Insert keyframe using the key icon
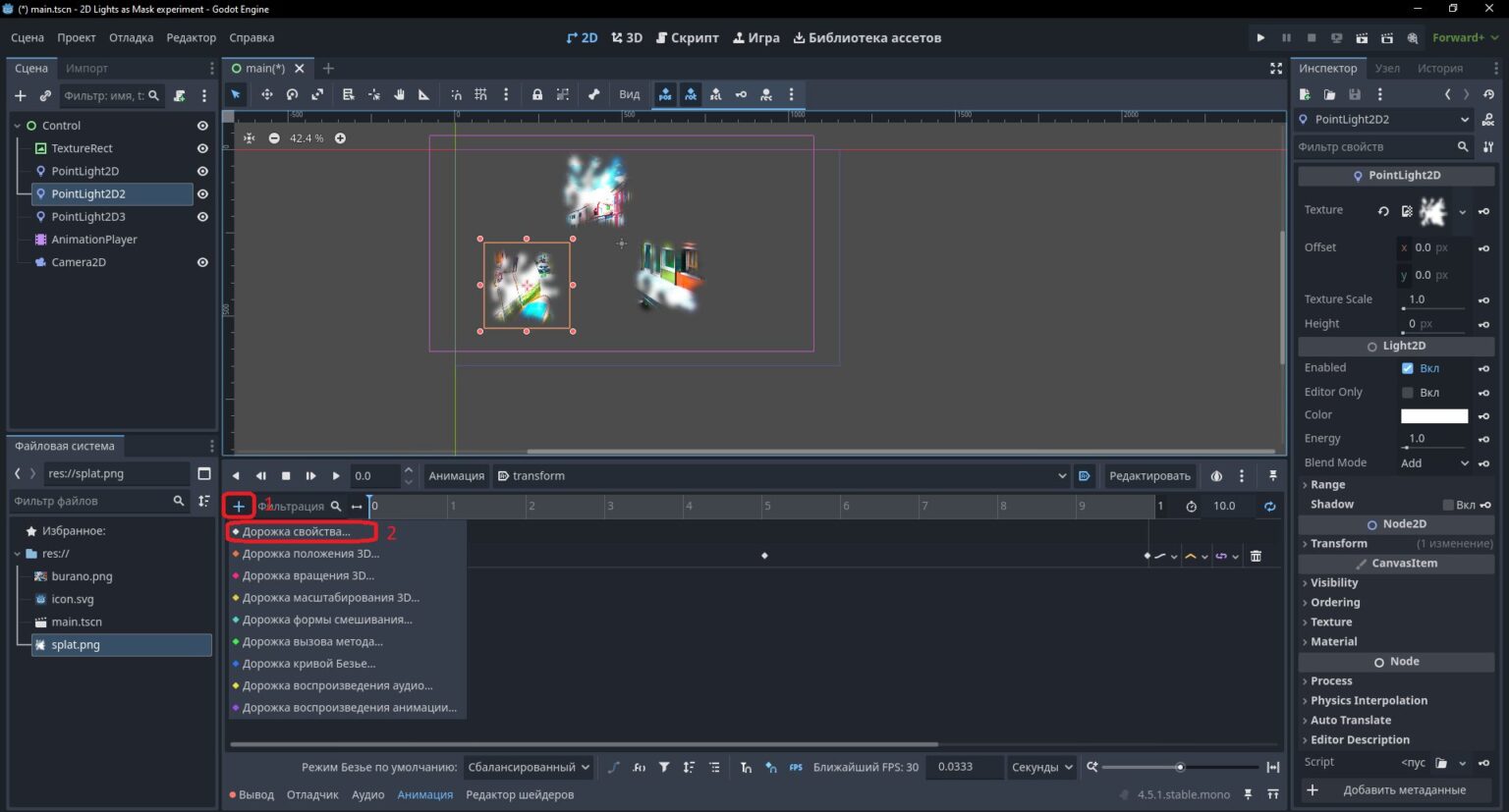Image resolution: width=1509 pixels, height=812 pixels. (741, 94)
